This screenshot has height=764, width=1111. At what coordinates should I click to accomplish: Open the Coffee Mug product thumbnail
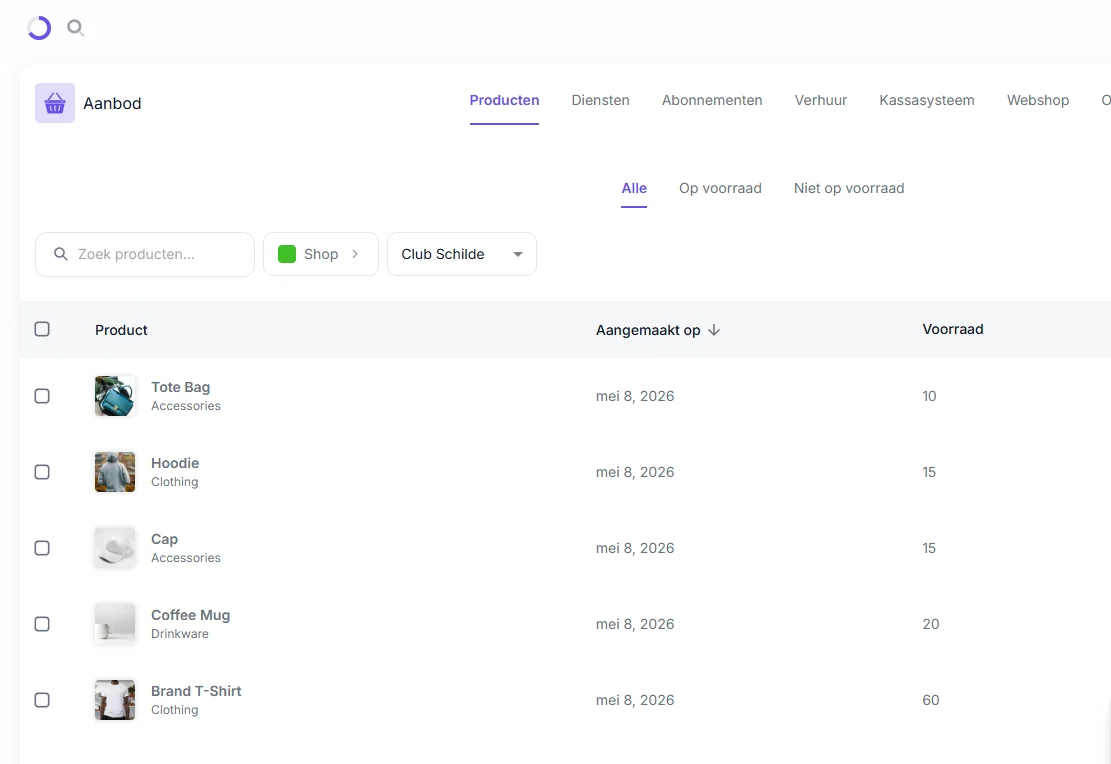115,623
